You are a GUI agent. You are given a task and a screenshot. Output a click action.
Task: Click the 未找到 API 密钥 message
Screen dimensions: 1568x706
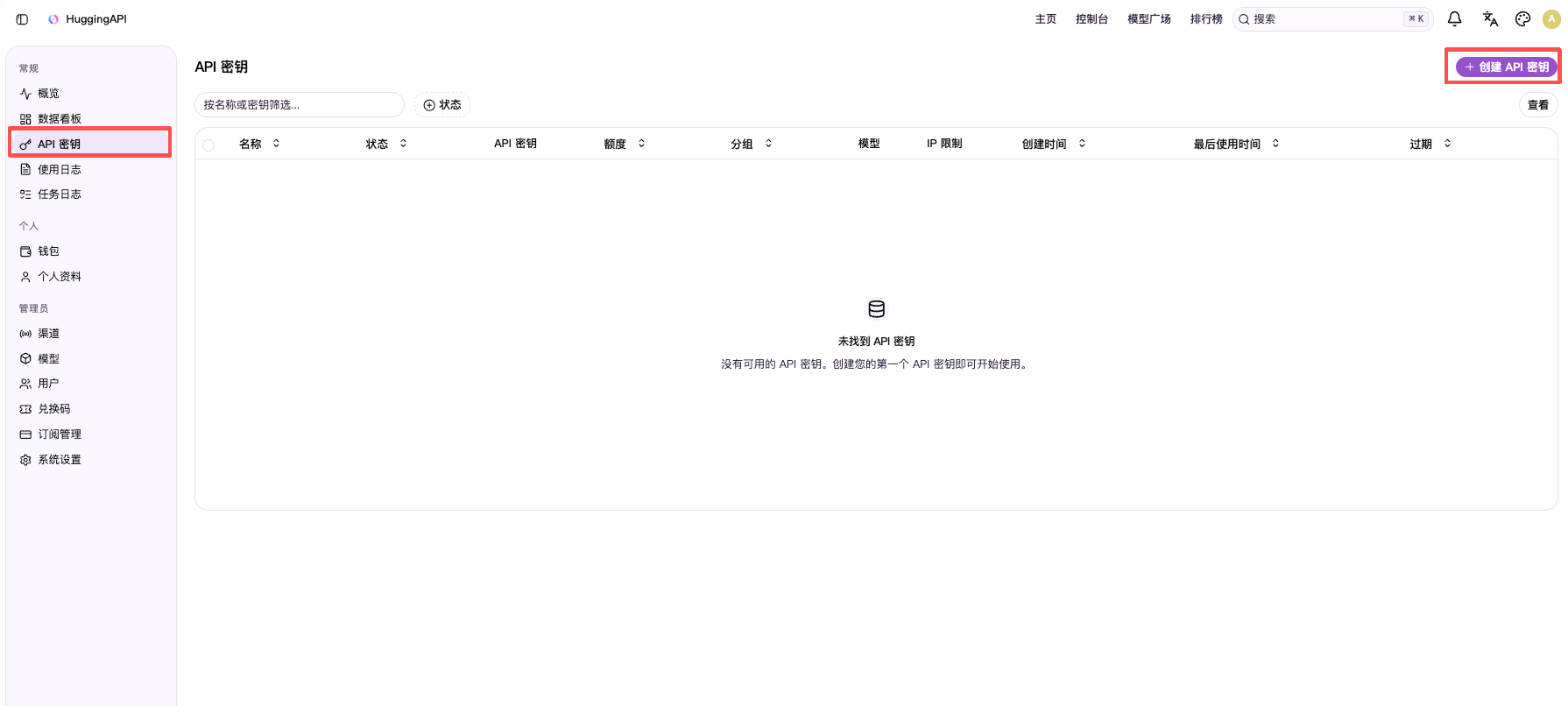(876, 342)
